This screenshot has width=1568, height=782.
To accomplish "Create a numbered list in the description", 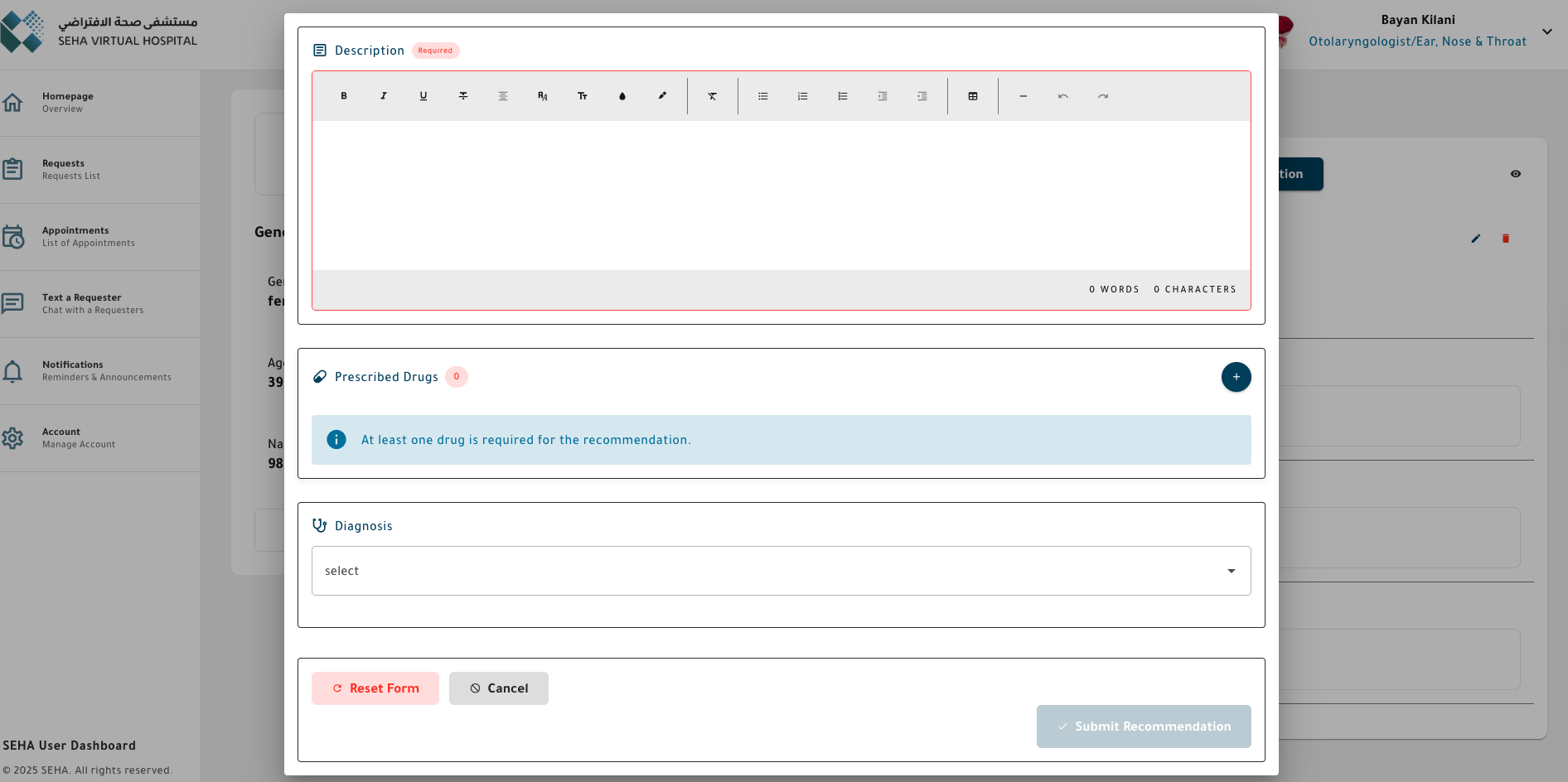I will tap(801, 96).
